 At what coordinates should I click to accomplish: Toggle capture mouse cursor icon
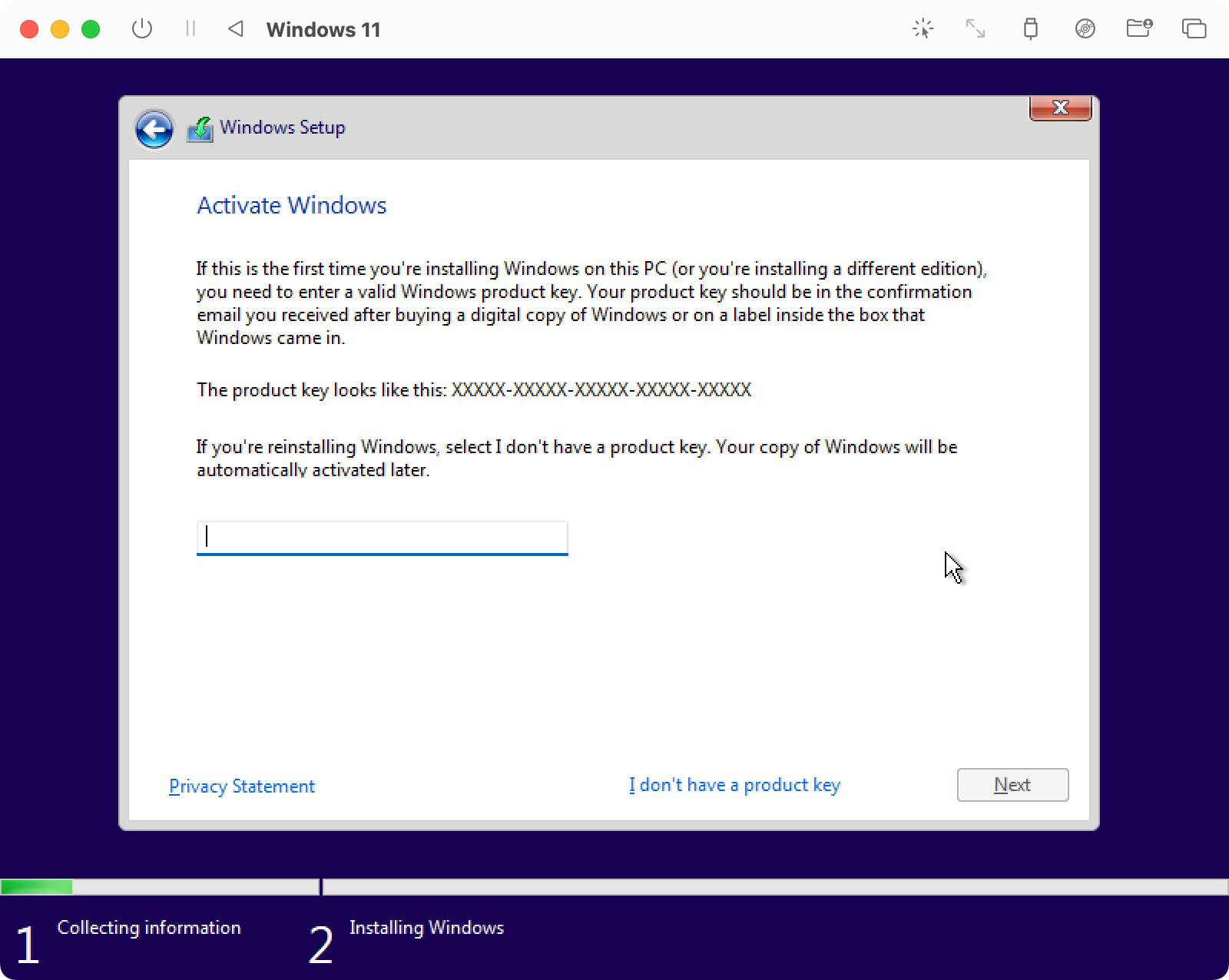pyautogui.click(x=923, y=29)
